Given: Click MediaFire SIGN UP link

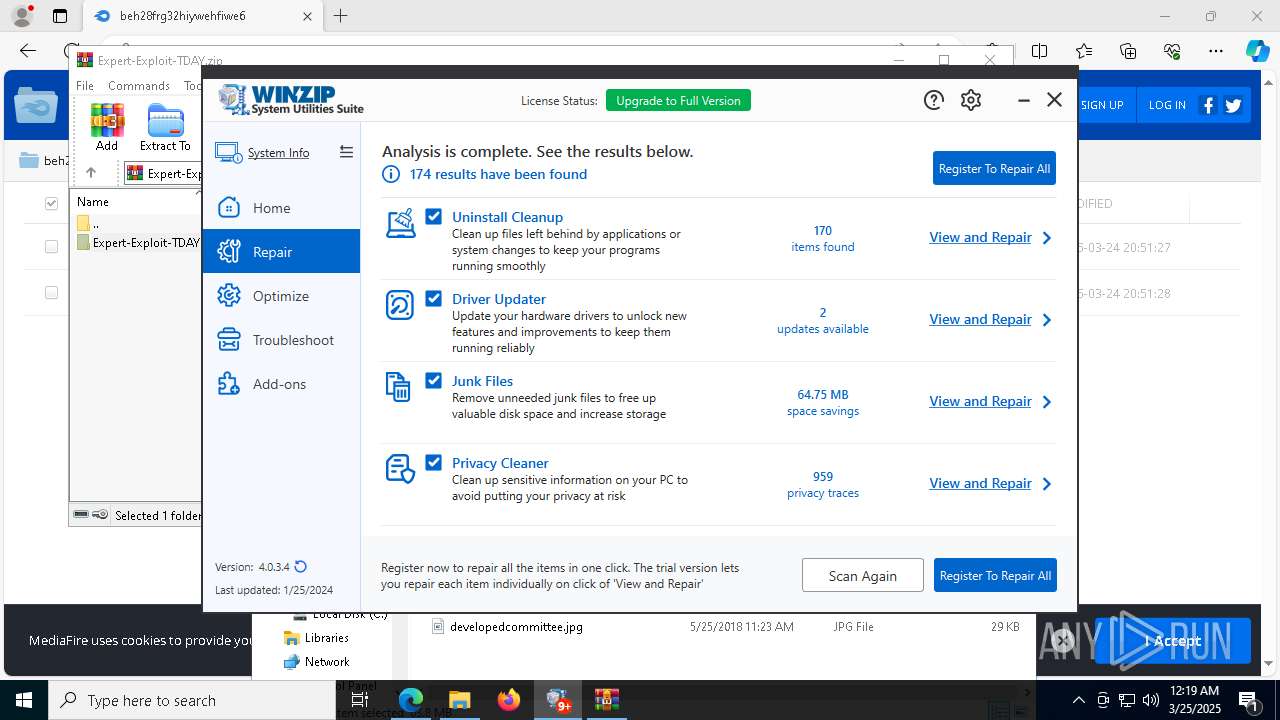Looking at the screenshot, I should 1102,105.
